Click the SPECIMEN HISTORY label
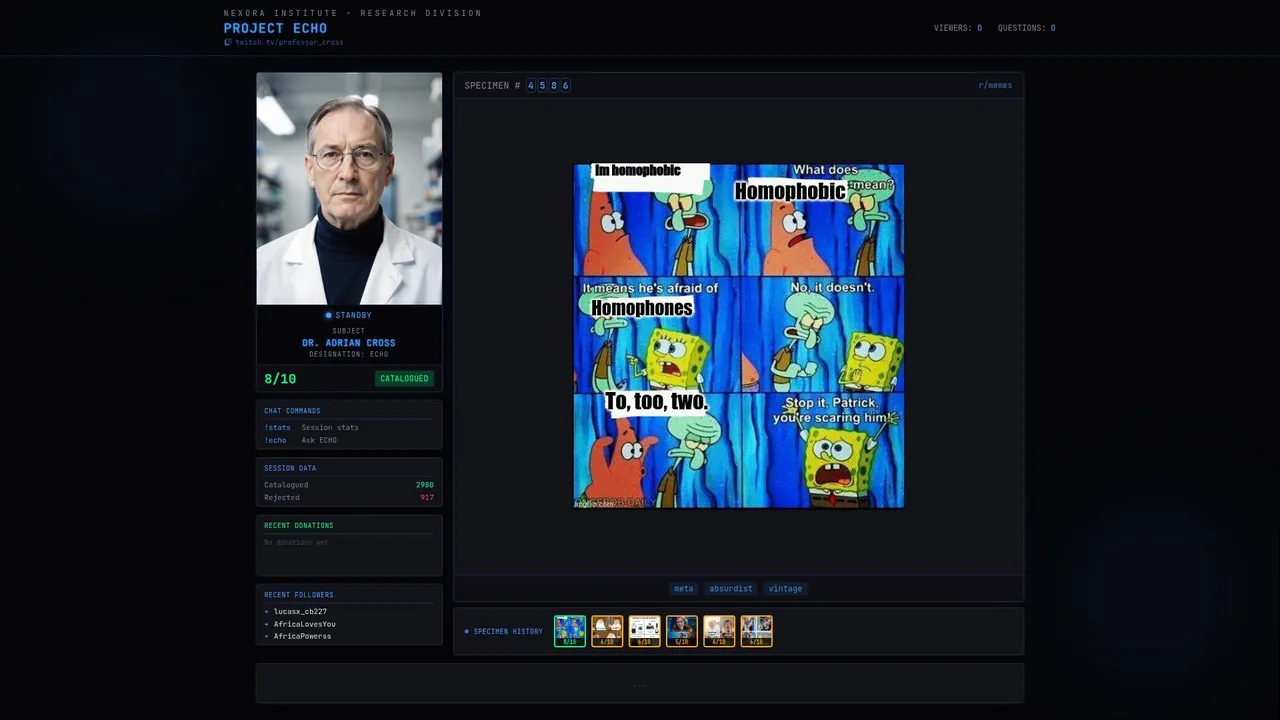 coord(508,632)
